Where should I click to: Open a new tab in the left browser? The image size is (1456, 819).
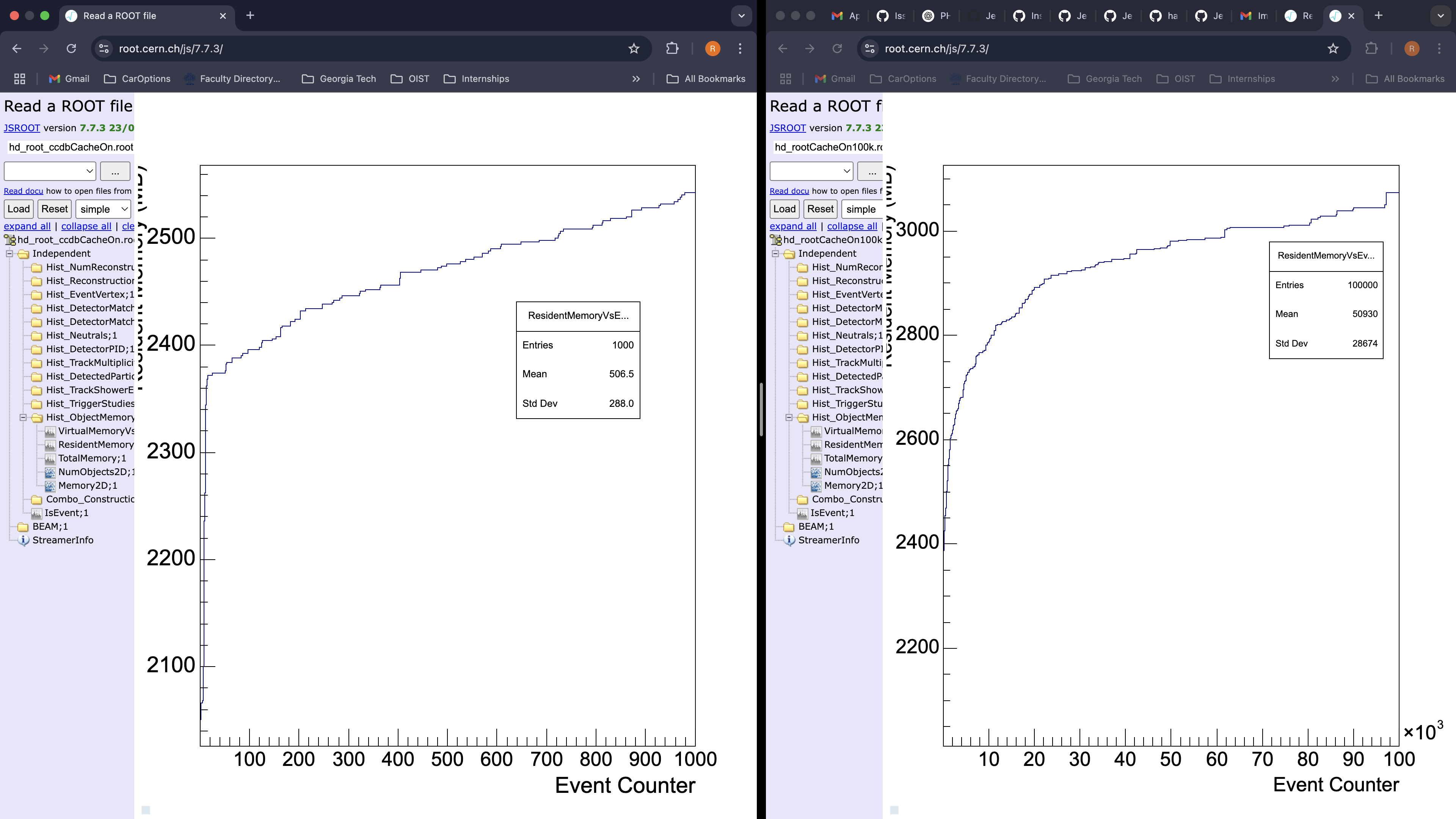coord(250,16)
